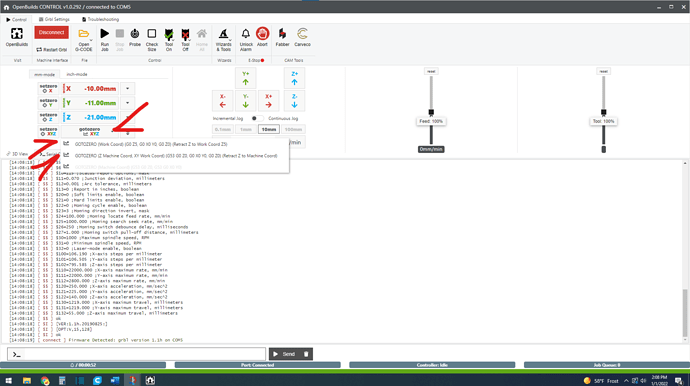The height and width of the screenshot is (386, 690).
Task: Select the inch-mode tab
Action: (x=77, y=74)
